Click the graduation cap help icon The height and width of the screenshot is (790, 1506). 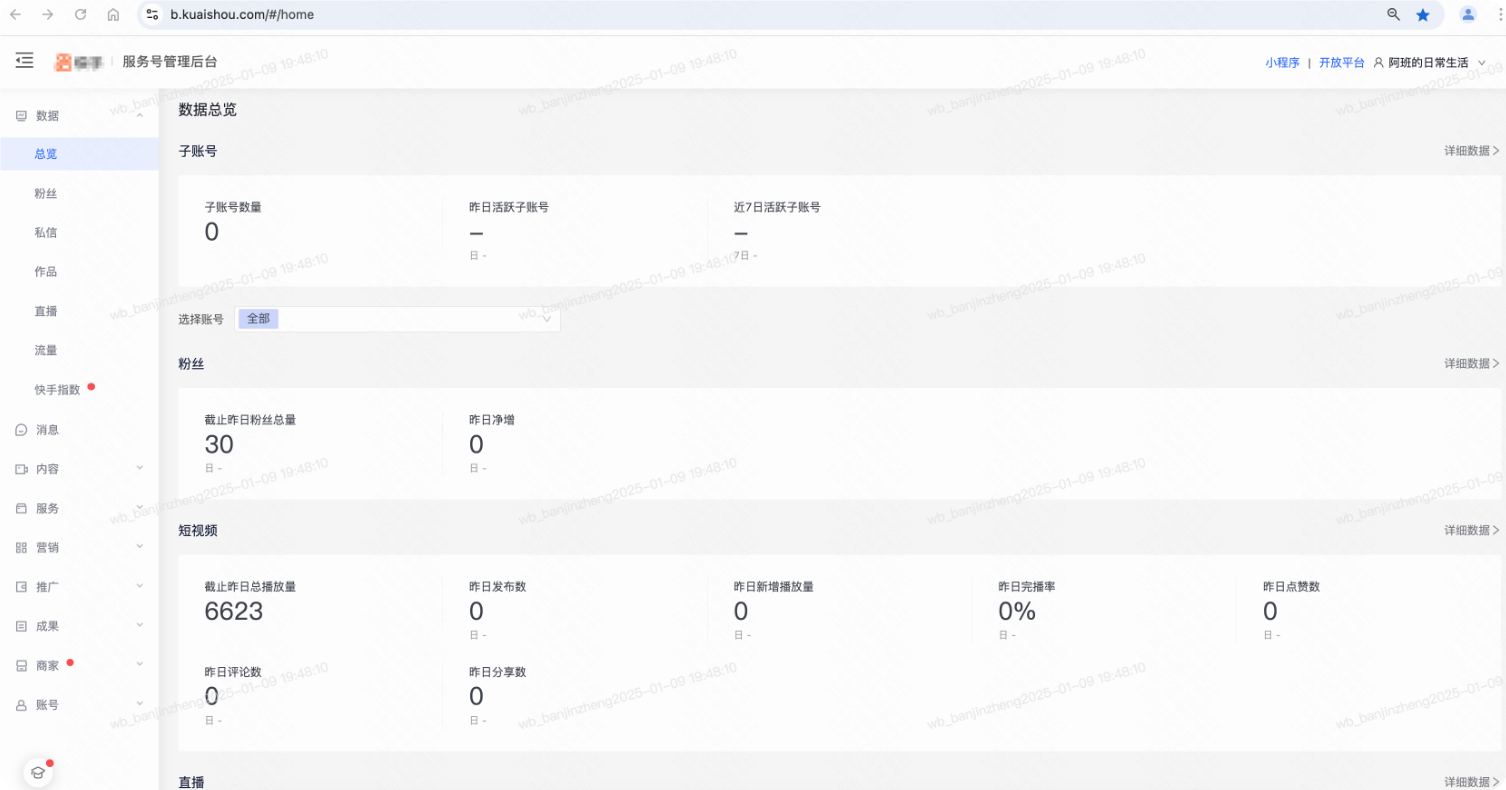click(x=38, y=771)
